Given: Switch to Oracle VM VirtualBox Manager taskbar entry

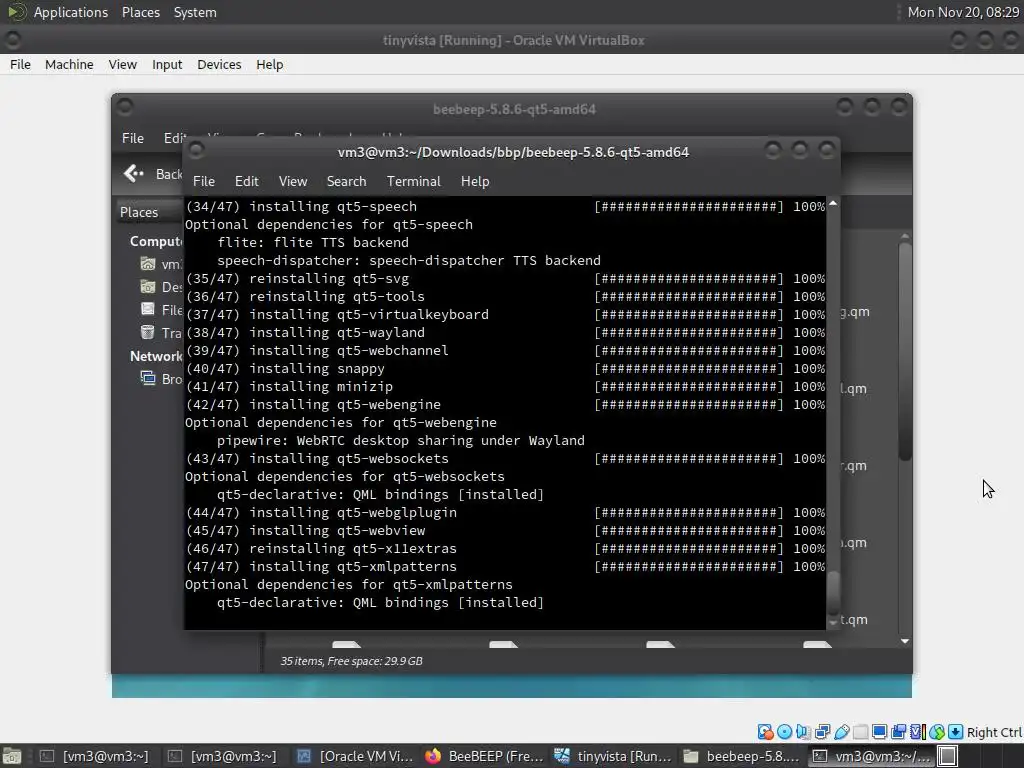Looking at the screenshot, I should 355,756.
